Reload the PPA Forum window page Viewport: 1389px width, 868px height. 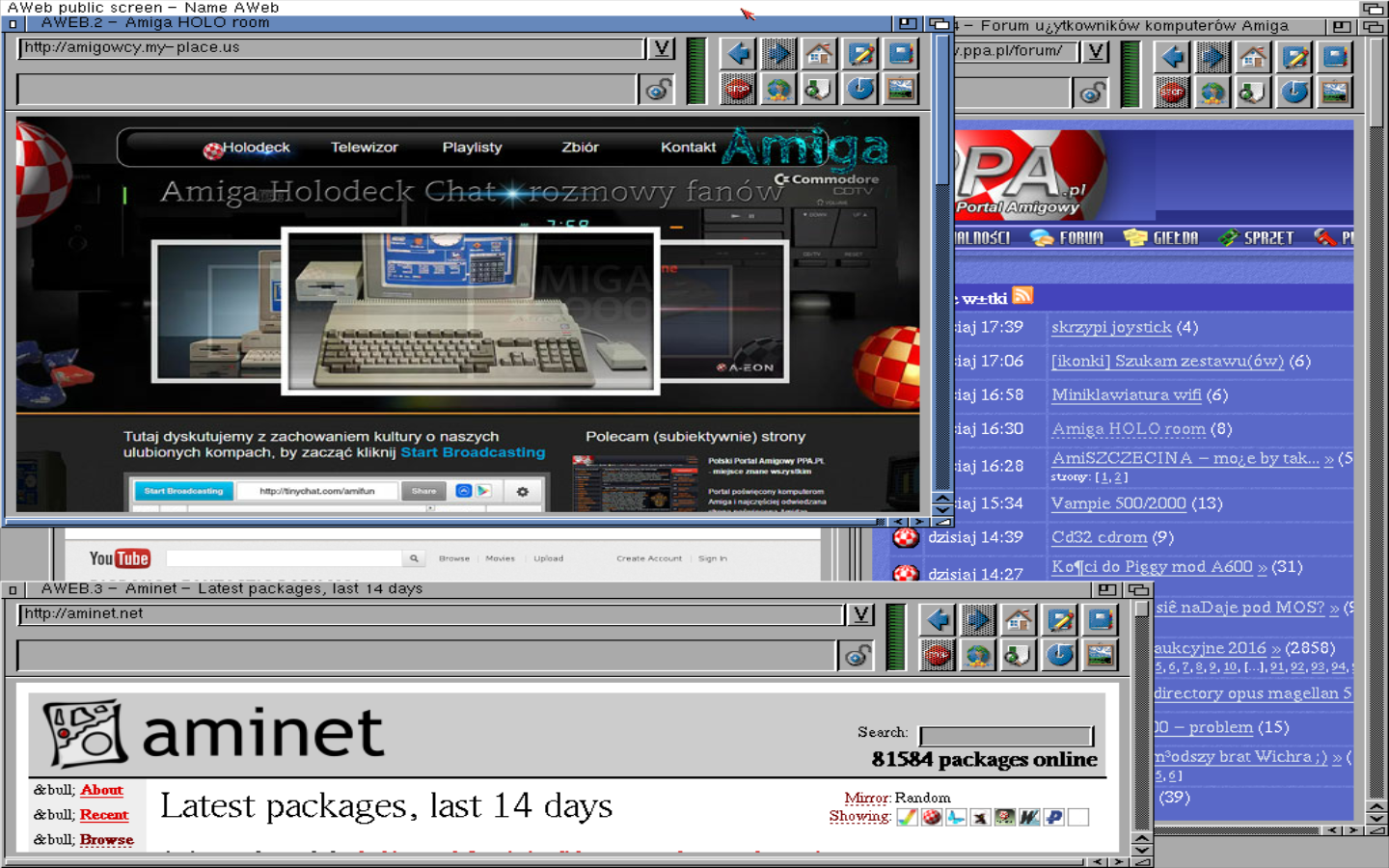pos(1294,93)
